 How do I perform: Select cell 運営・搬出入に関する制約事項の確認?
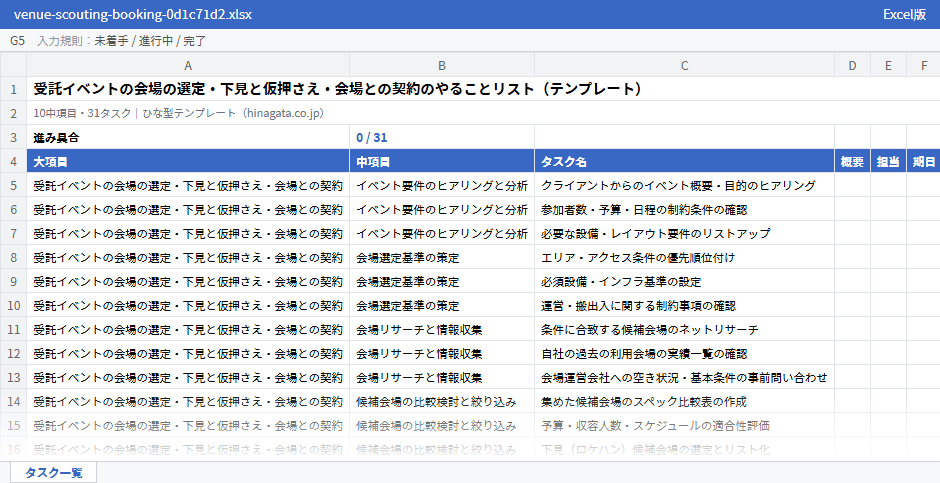click(685, 305)
